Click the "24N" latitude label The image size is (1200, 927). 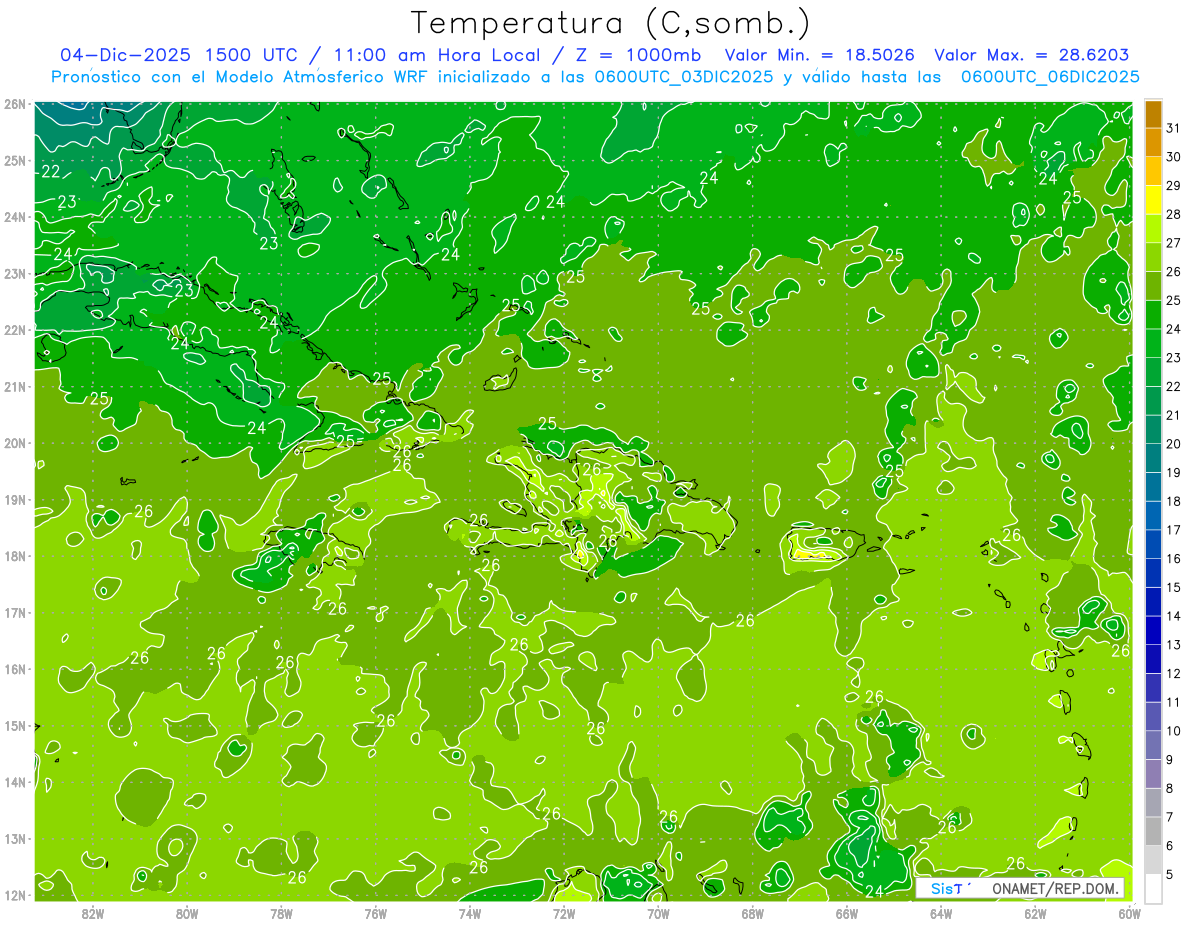click(x=15, y=217)
